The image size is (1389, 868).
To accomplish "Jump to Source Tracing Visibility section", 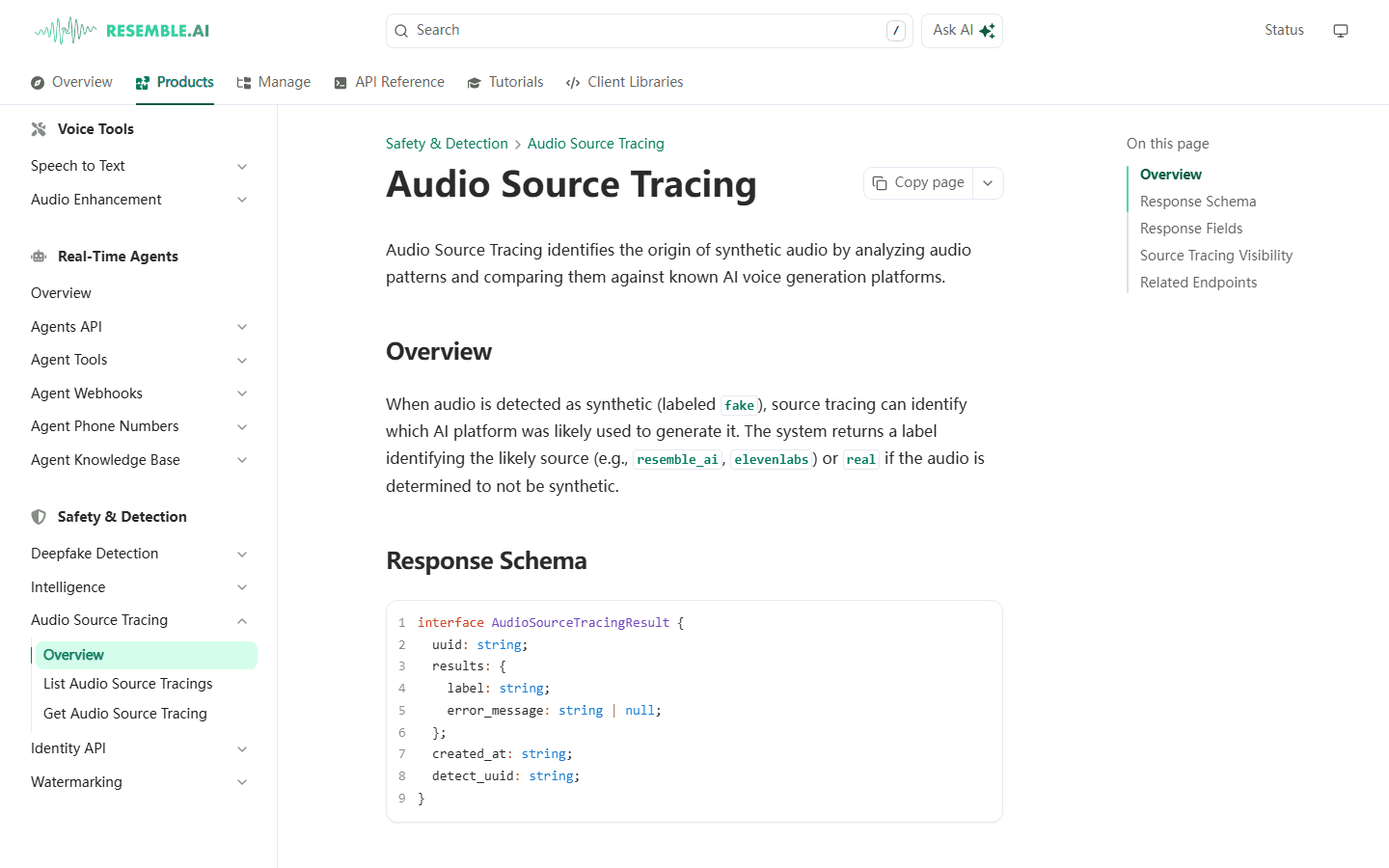I will [1216, 256].
